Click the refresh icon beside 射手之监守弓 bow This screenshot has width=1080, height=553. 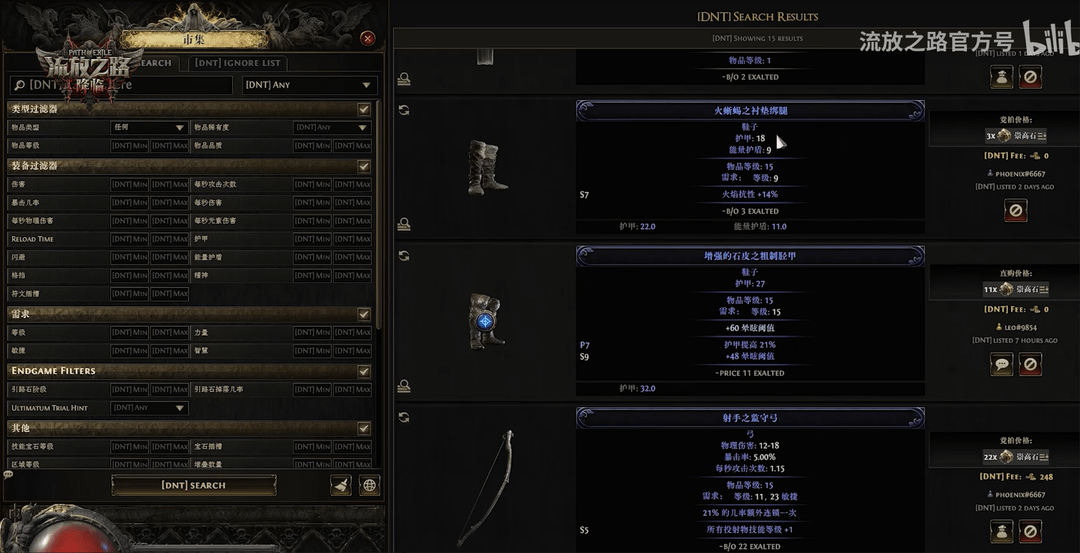(404, 417)
